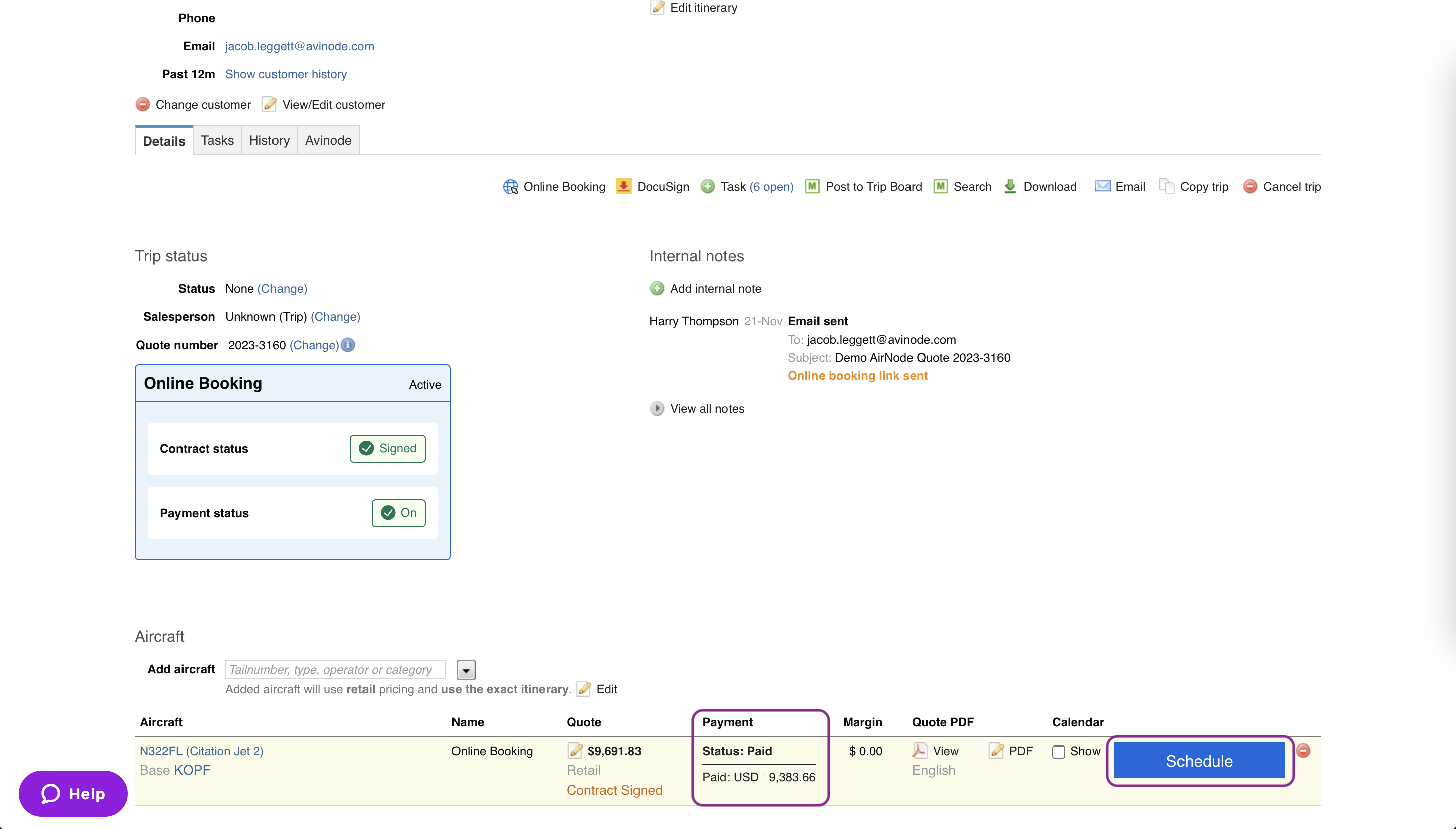The width and height of the screenshot is (1456, 829).
Task: Click the $9,691.83 quote amount
Action: (614, 751)
